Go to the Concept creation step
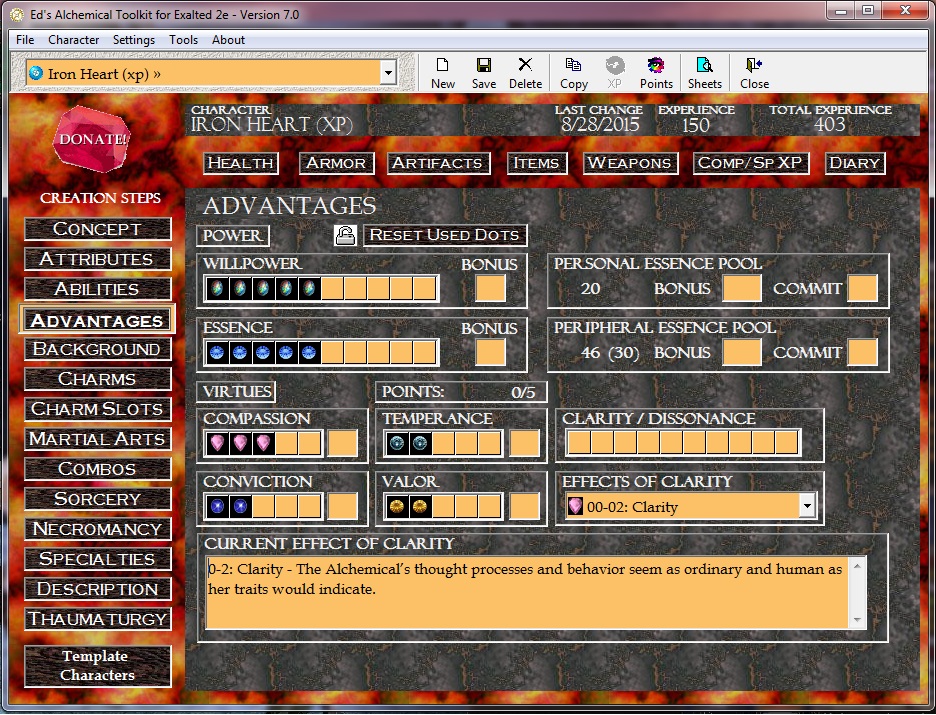Viewport: 936px width, 715px height. (x=97, y=229)
